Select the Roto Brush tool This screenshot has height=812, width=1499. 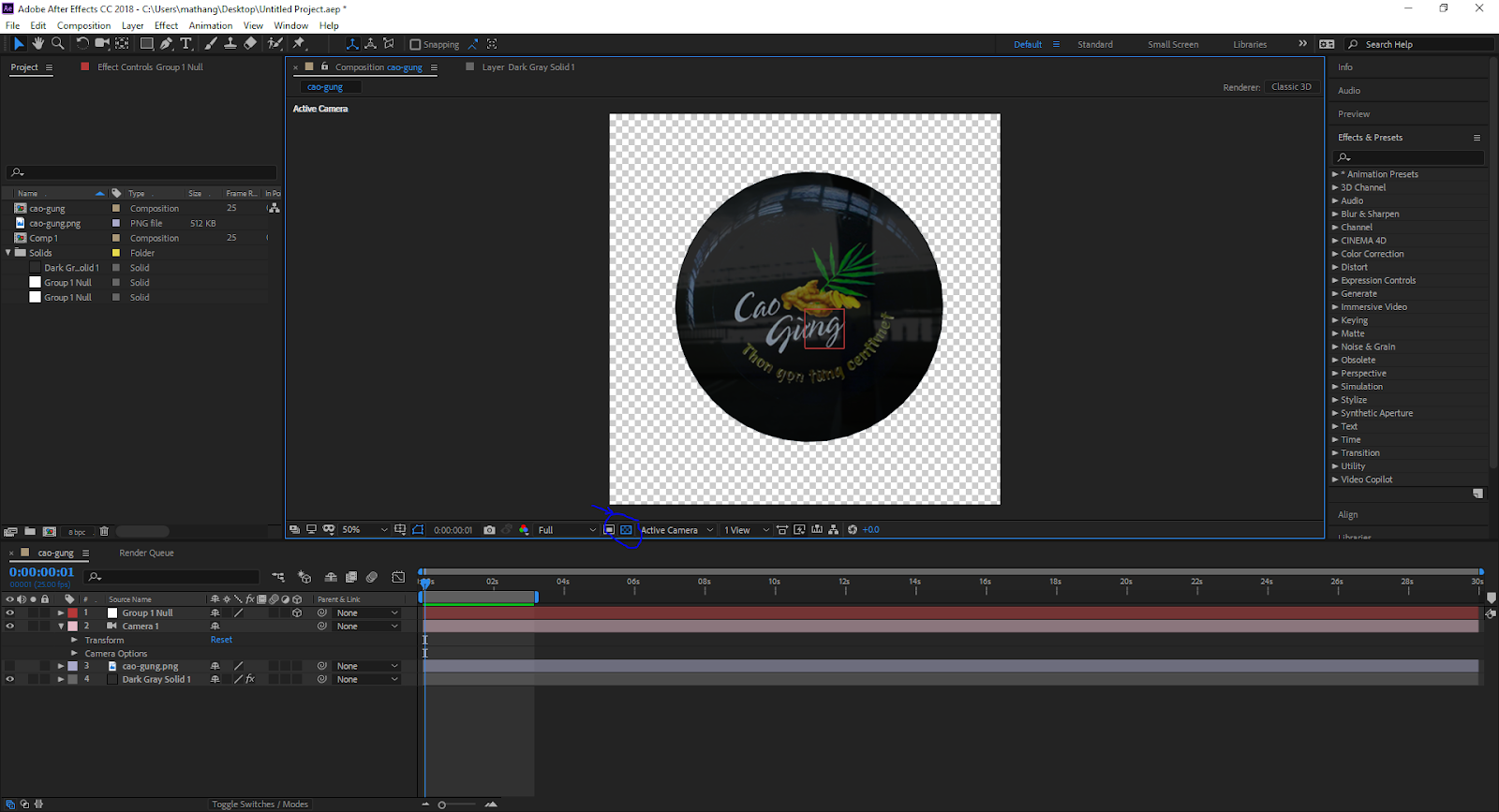pos(275,43)
